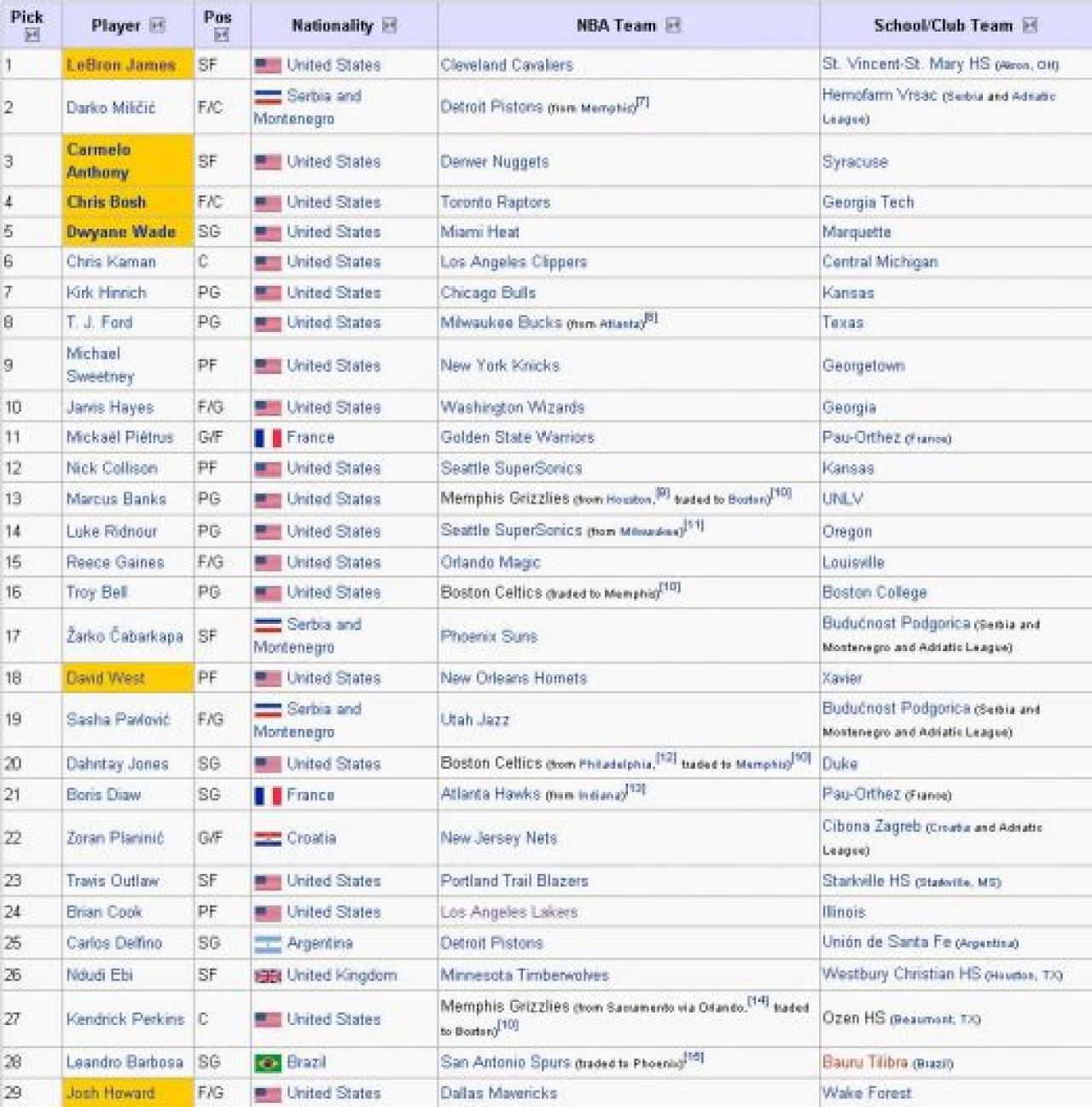Click the Marquette school link
Image resolution: width=1092 pixels, height=1107 pixels.
click(857, 232)
